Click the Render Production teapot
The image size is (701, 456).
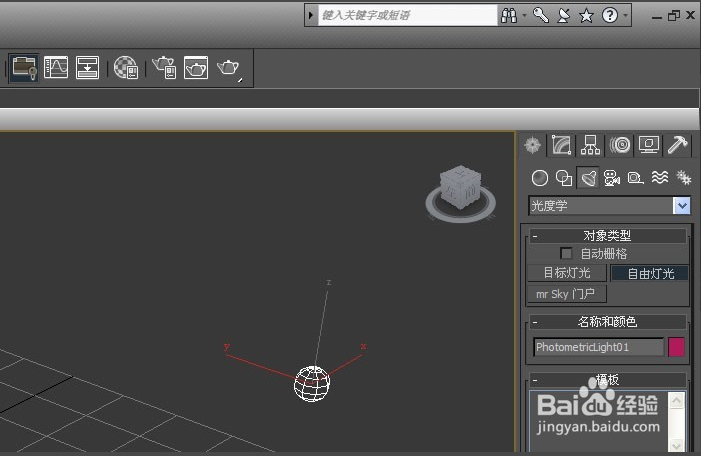228,68
